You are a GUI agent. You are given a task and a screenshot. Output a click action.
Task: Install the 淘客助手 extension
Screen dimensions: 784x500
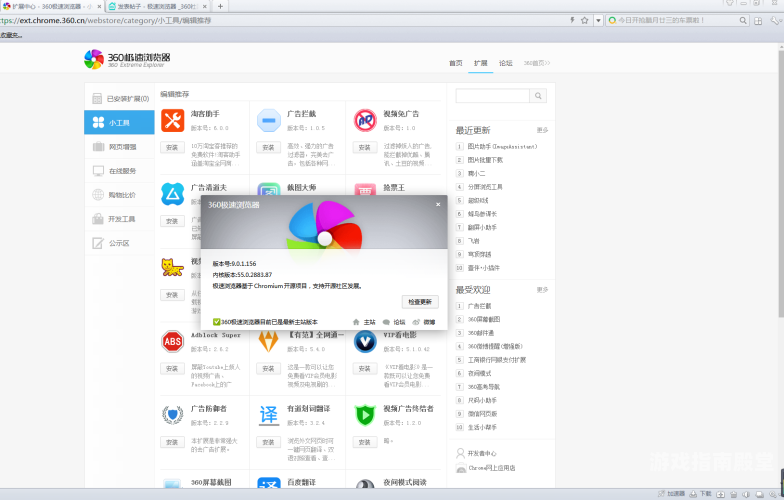click(172, 148)
